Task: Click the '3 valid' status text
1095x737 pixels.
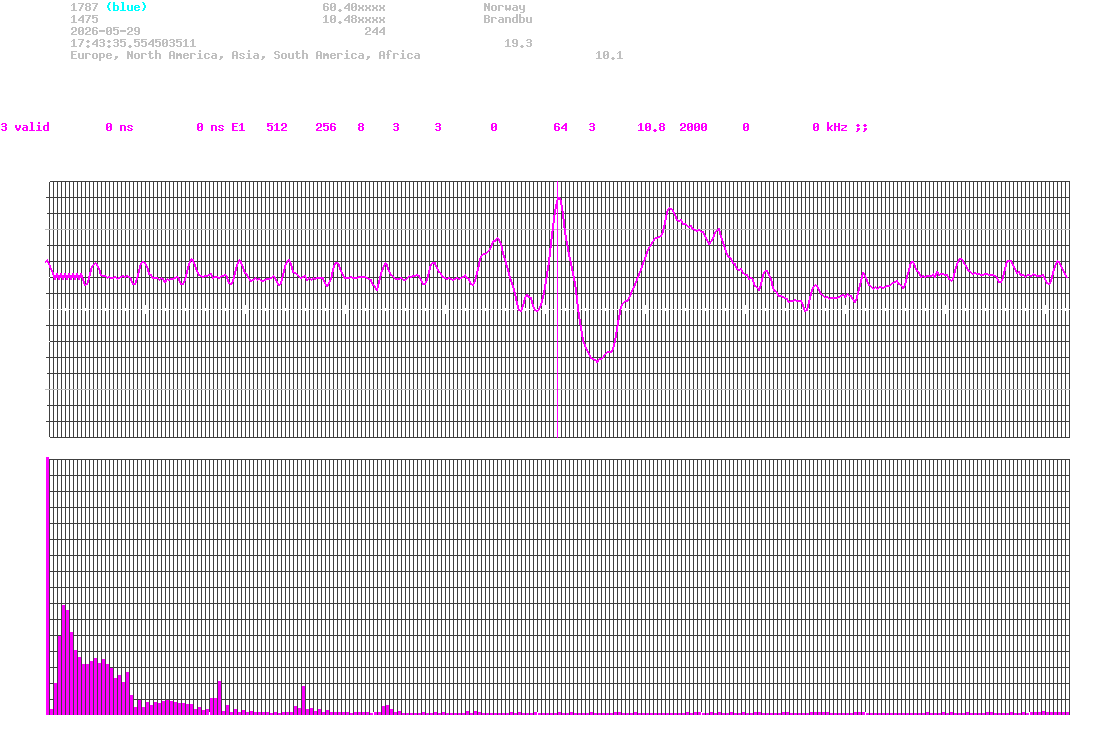Action: click(25, 127)
